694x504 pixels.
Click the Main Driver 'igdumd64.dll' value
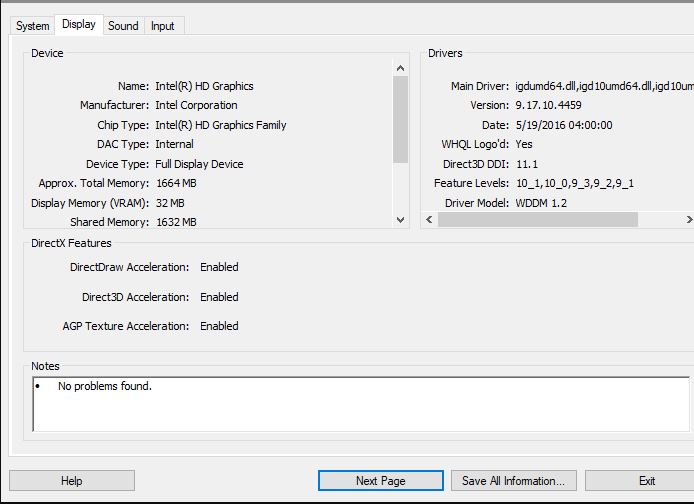coord(605,86)
